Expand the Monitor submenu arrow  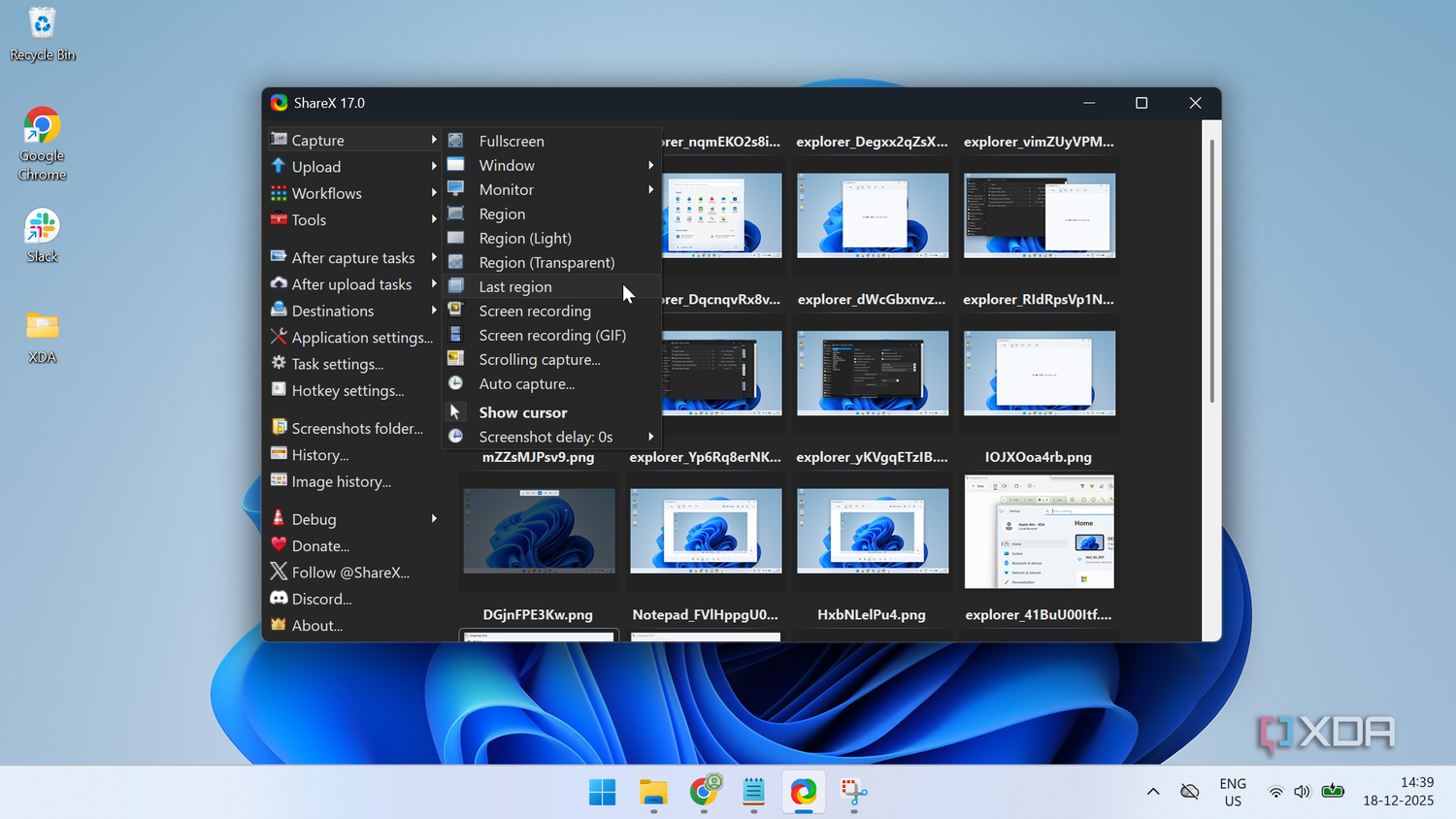[651, 189]
